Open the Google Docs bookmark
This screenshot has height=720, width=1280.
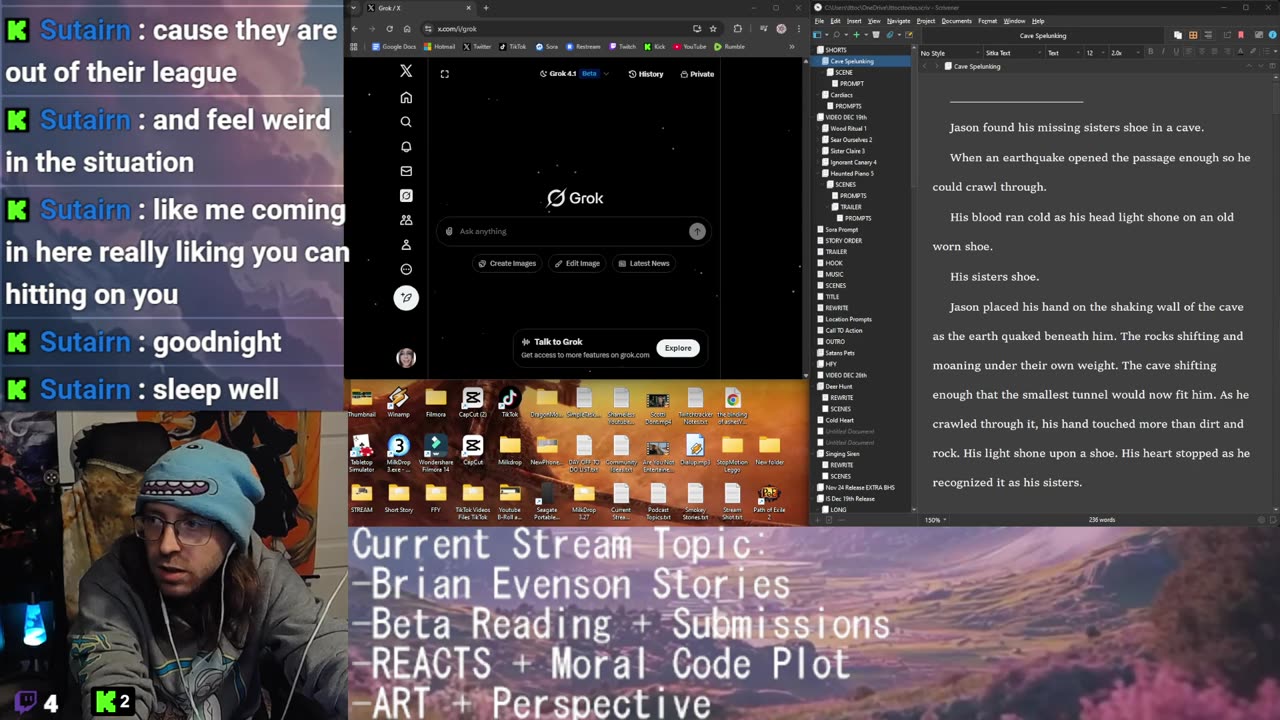click(x=394, y=46)
